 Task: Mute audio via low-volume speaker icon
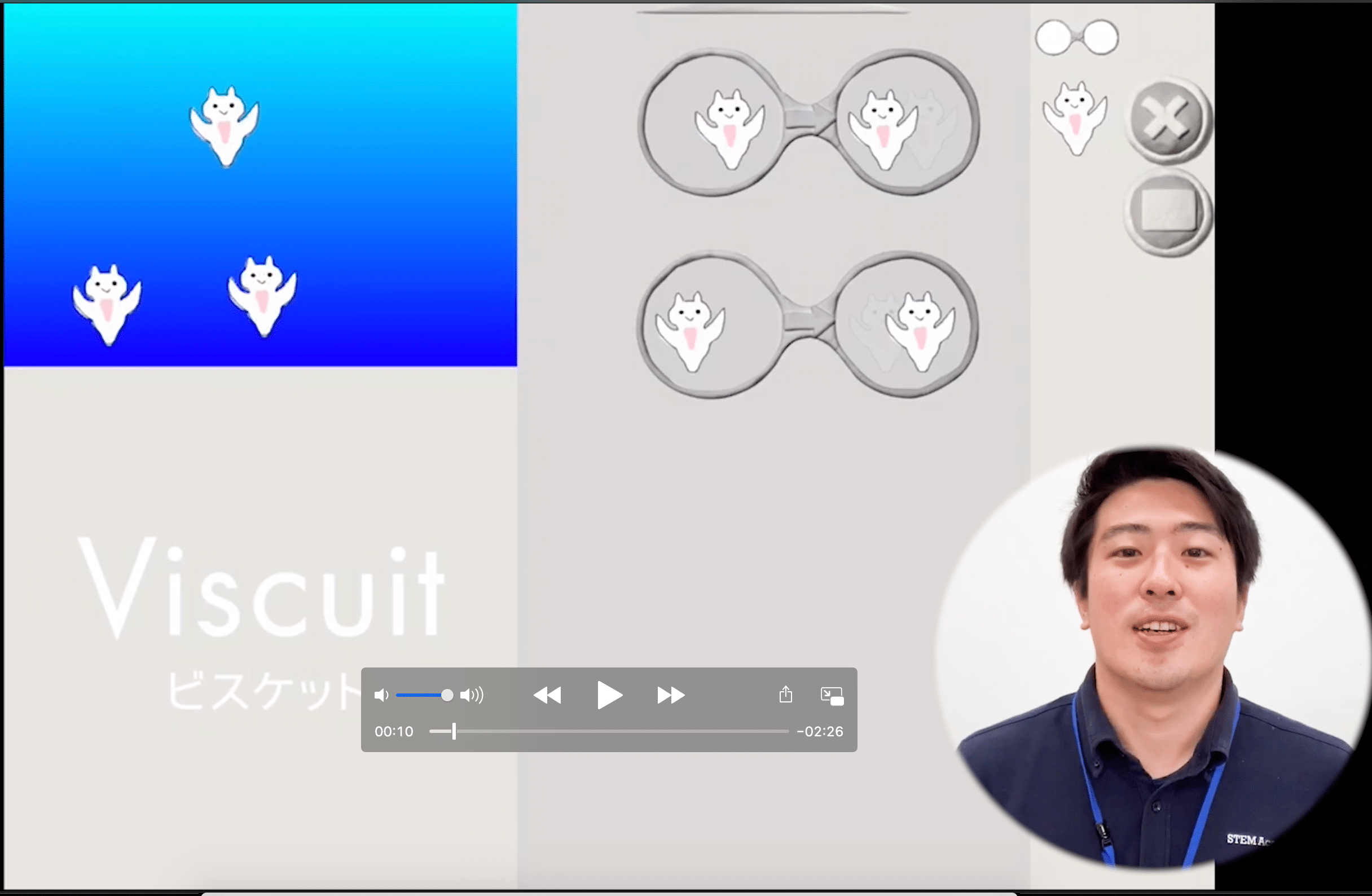tap(381, 695)
